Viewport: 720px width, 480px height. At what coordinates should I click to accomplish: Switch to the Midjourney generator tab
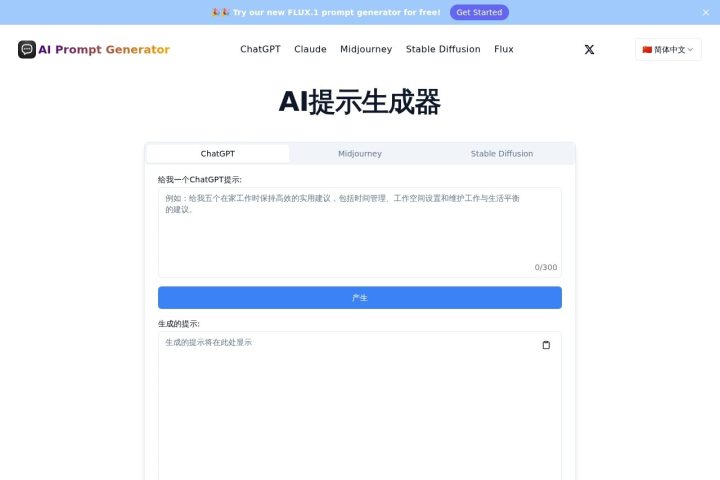pos(360,153)
